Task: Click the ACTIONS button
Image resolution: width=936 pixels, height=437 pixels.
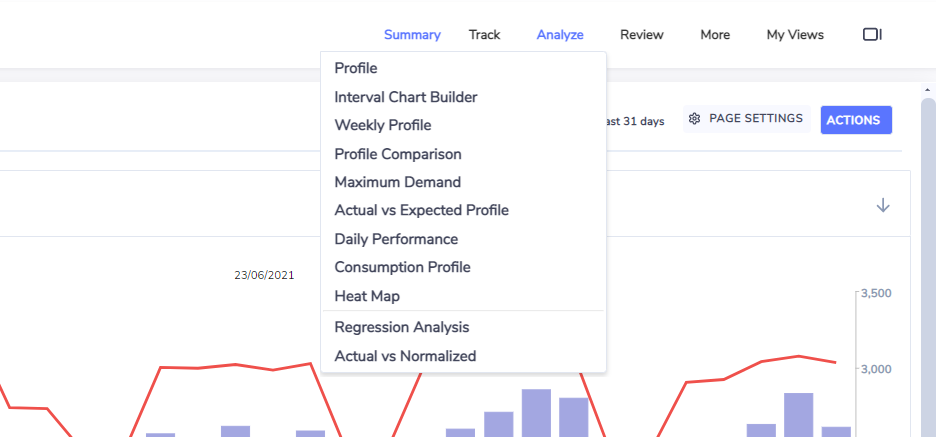Action: (x=856, y=120)
